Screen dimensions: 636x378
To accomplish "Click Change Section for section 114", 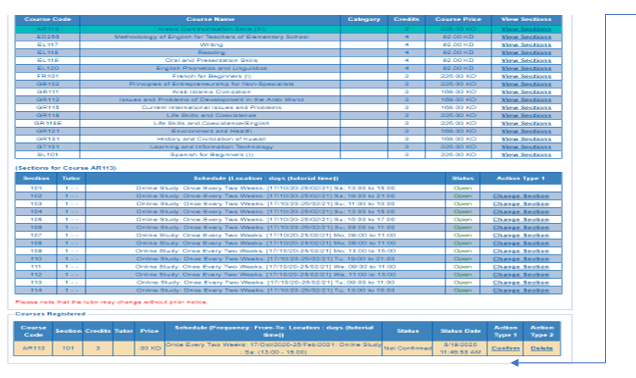I will click(521, 290).
